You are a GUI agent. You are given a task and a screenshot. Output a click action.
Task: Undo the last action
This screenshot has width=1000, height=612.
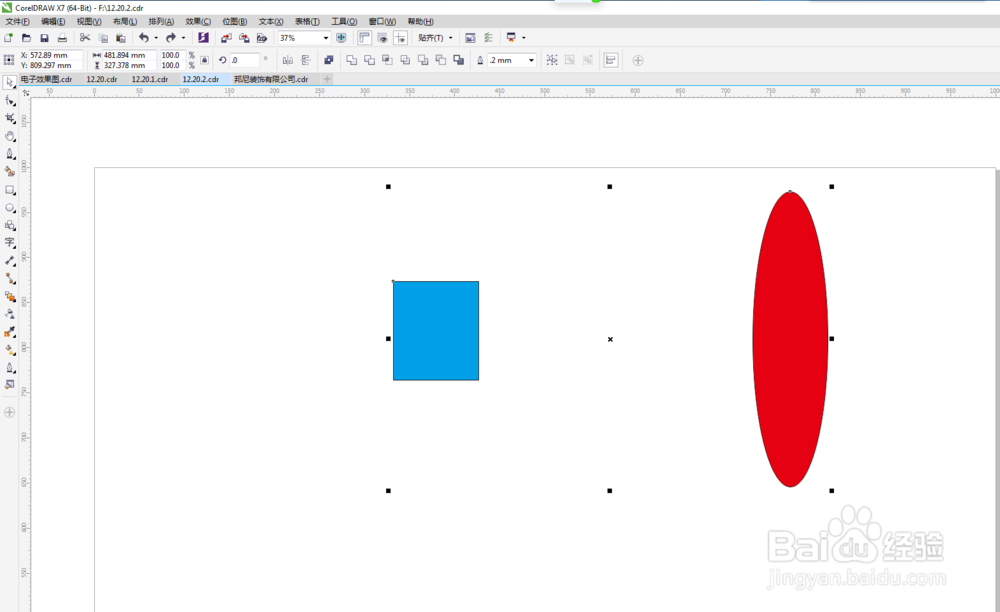tap(144, 38)
